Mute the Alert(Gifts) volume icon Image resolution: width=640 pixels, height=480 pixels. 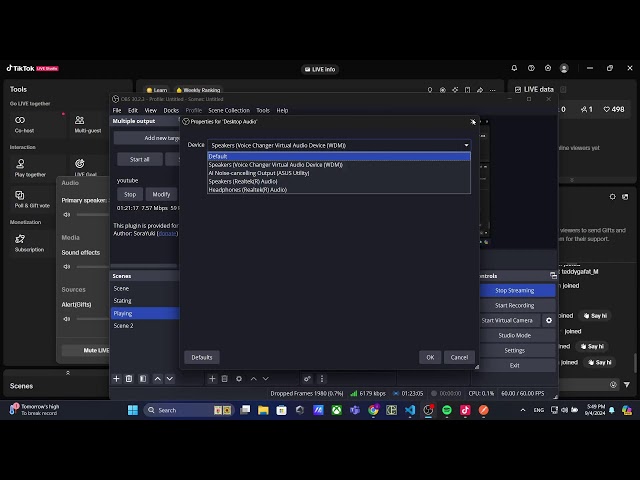[67, 319]
